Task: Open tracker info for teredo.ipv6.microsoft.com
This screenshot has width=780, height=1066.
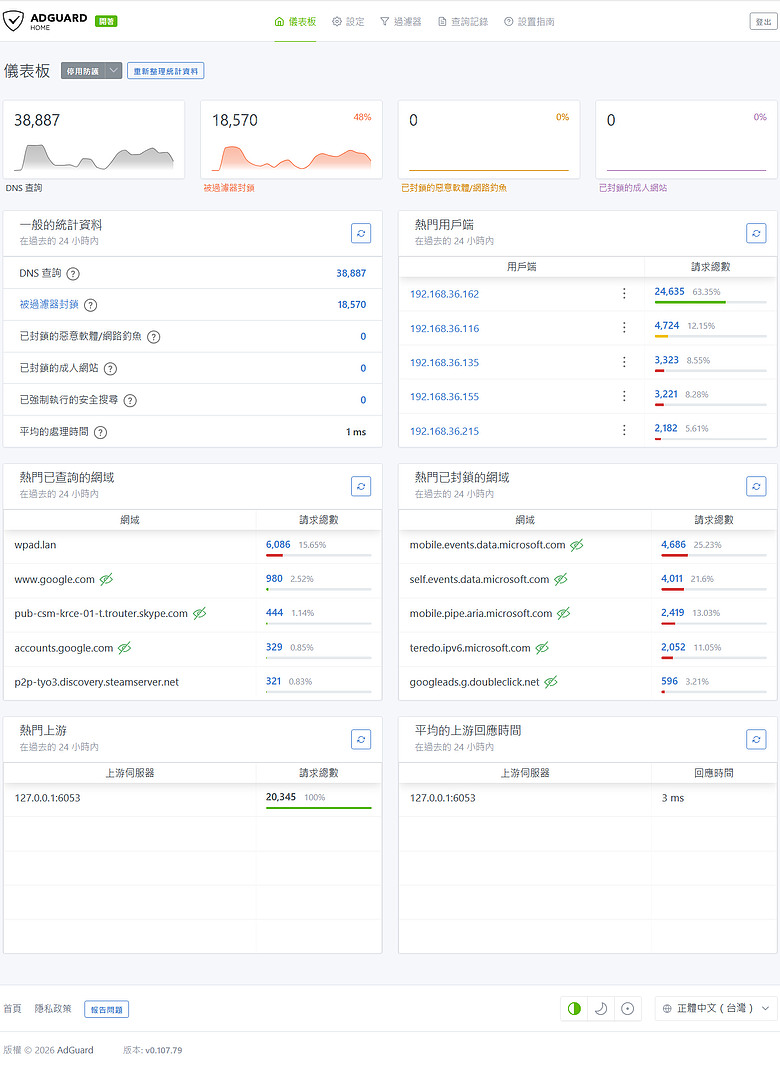Action: (542, 648)
